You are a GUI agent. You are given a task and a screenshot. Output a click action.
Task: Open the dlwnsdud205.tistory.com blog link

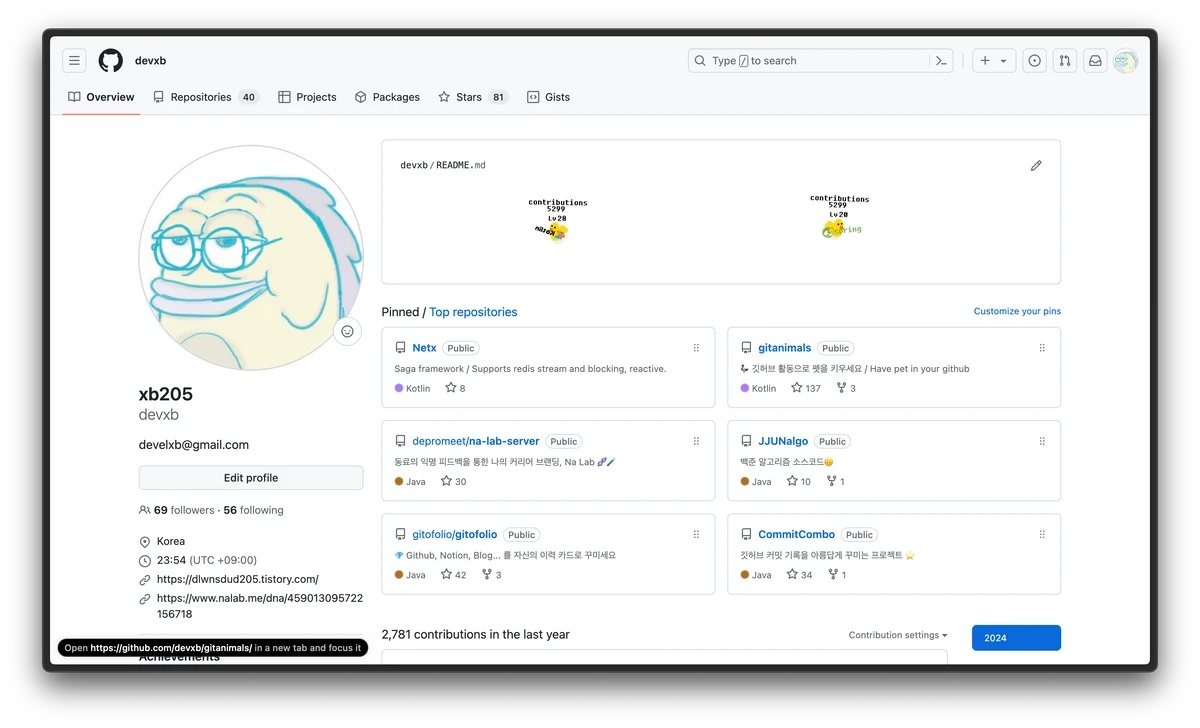[x=238, y=579]
